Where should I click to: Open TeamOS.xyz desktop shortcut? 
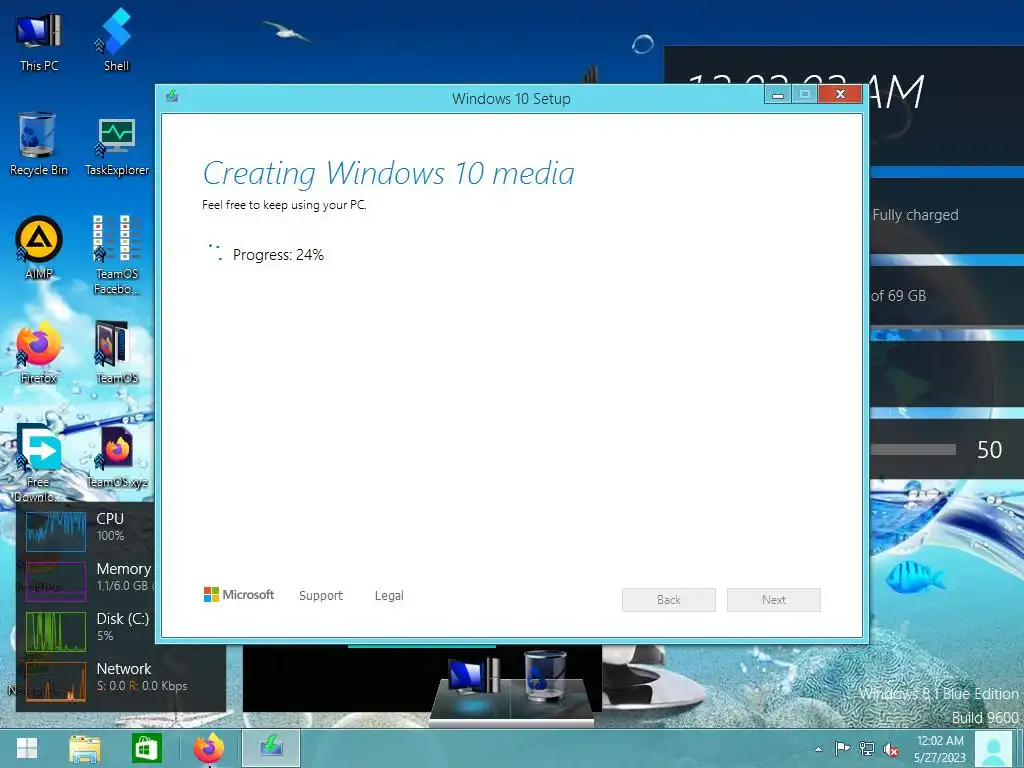tap(117, 457)
